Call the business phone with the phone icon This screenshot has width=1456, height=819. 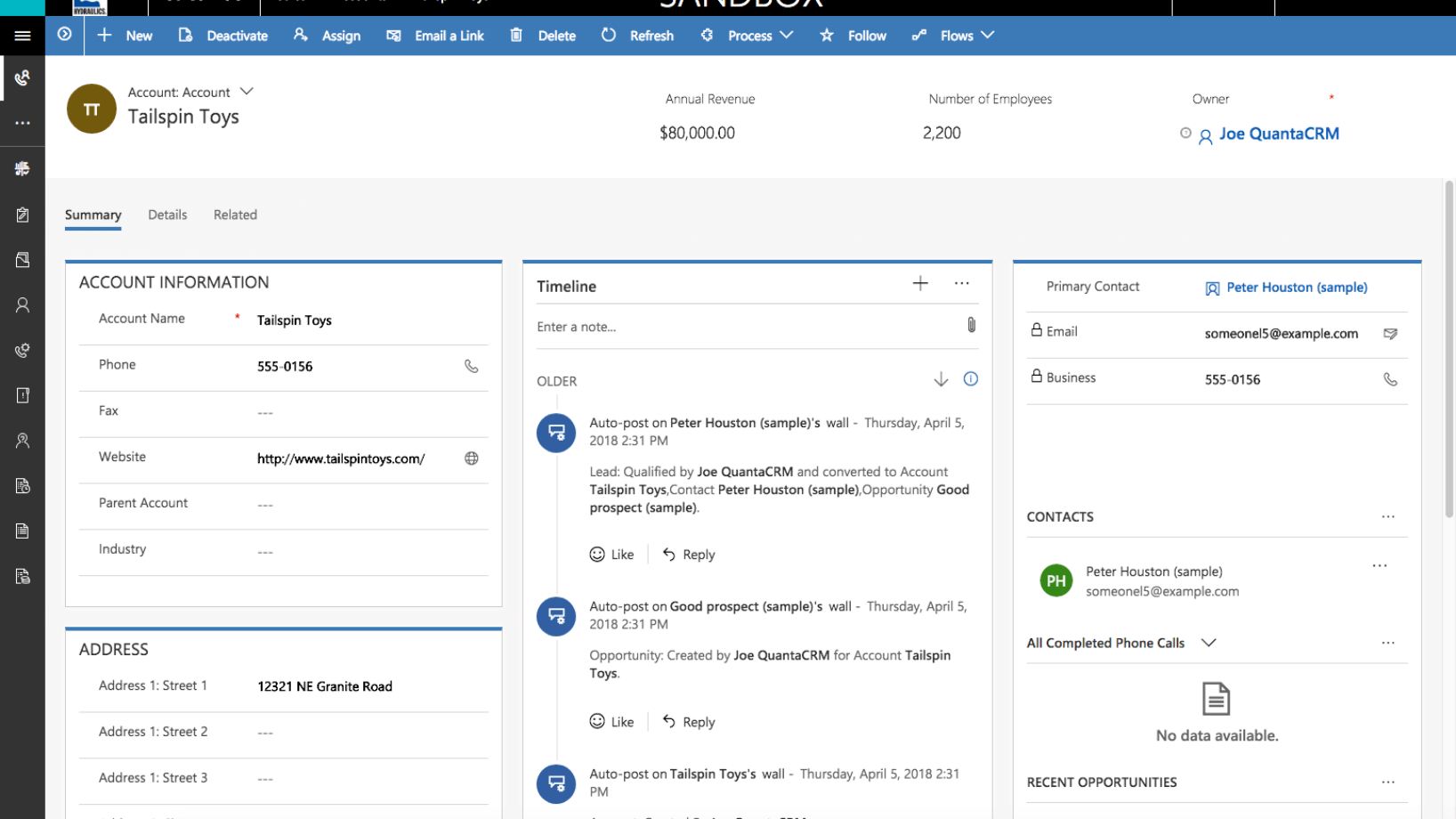coord(1390,379)
